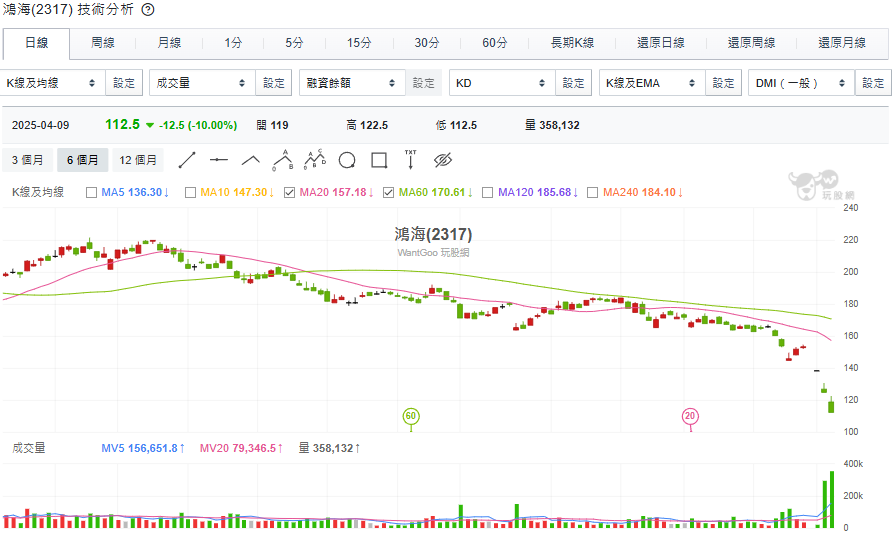Image resolution: width=894 pixels, height=534 pixels.
Task: Switch to the 週線 weekly tab
Action: pos(103,43)
